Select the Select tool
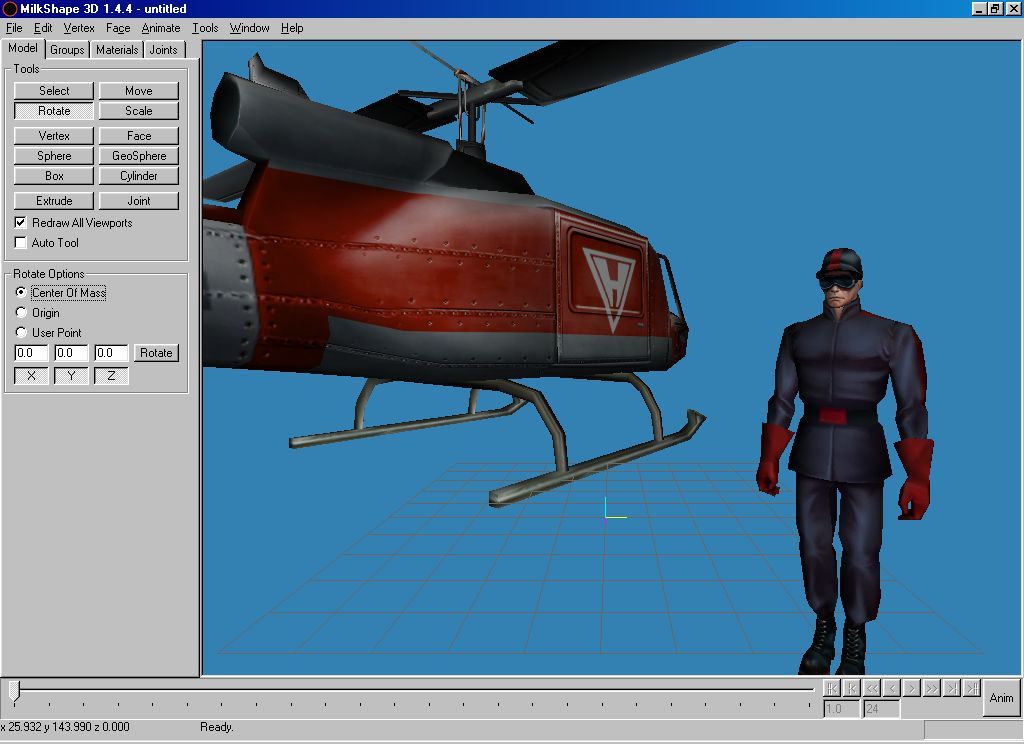The height and width of the screenshot is (744, 1024). tap(54, 91)
